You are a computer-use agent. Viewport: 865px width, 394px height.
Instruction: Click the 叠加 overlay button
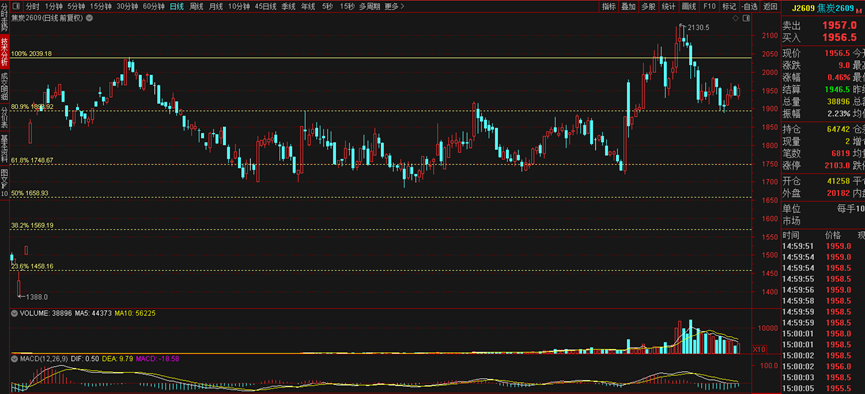point(628,7)
